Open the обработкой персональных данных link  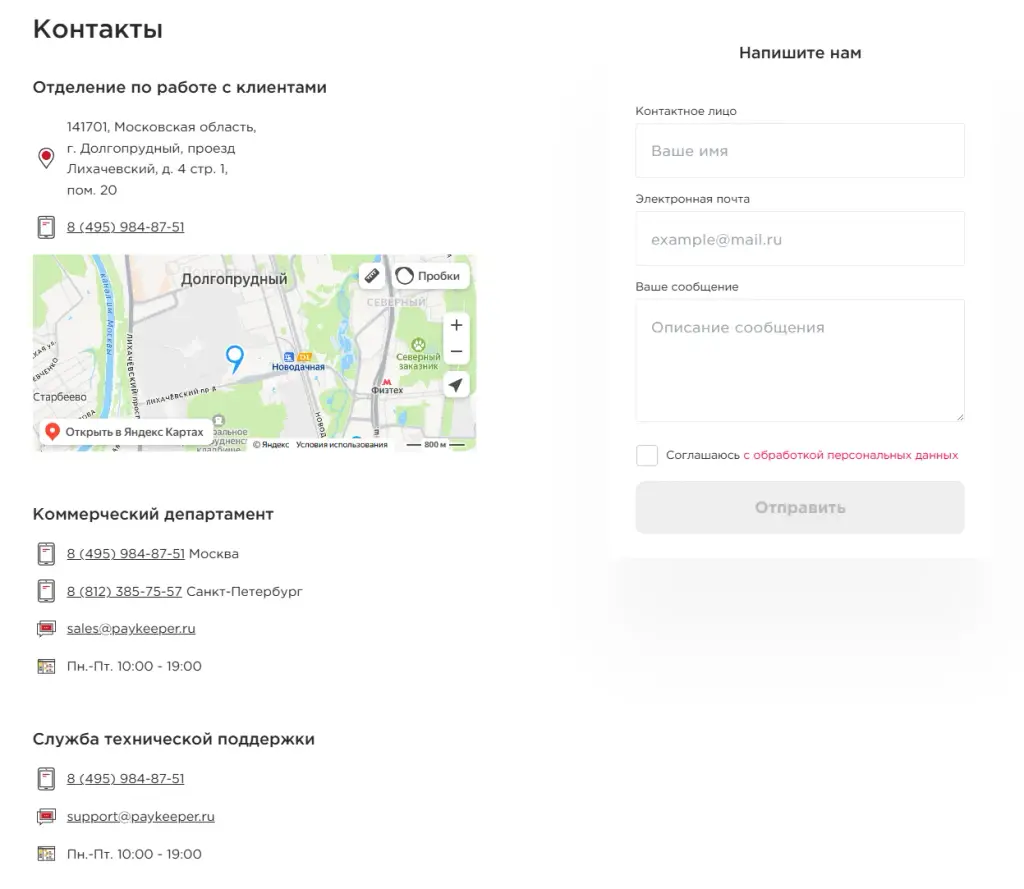tap(850, 455)
